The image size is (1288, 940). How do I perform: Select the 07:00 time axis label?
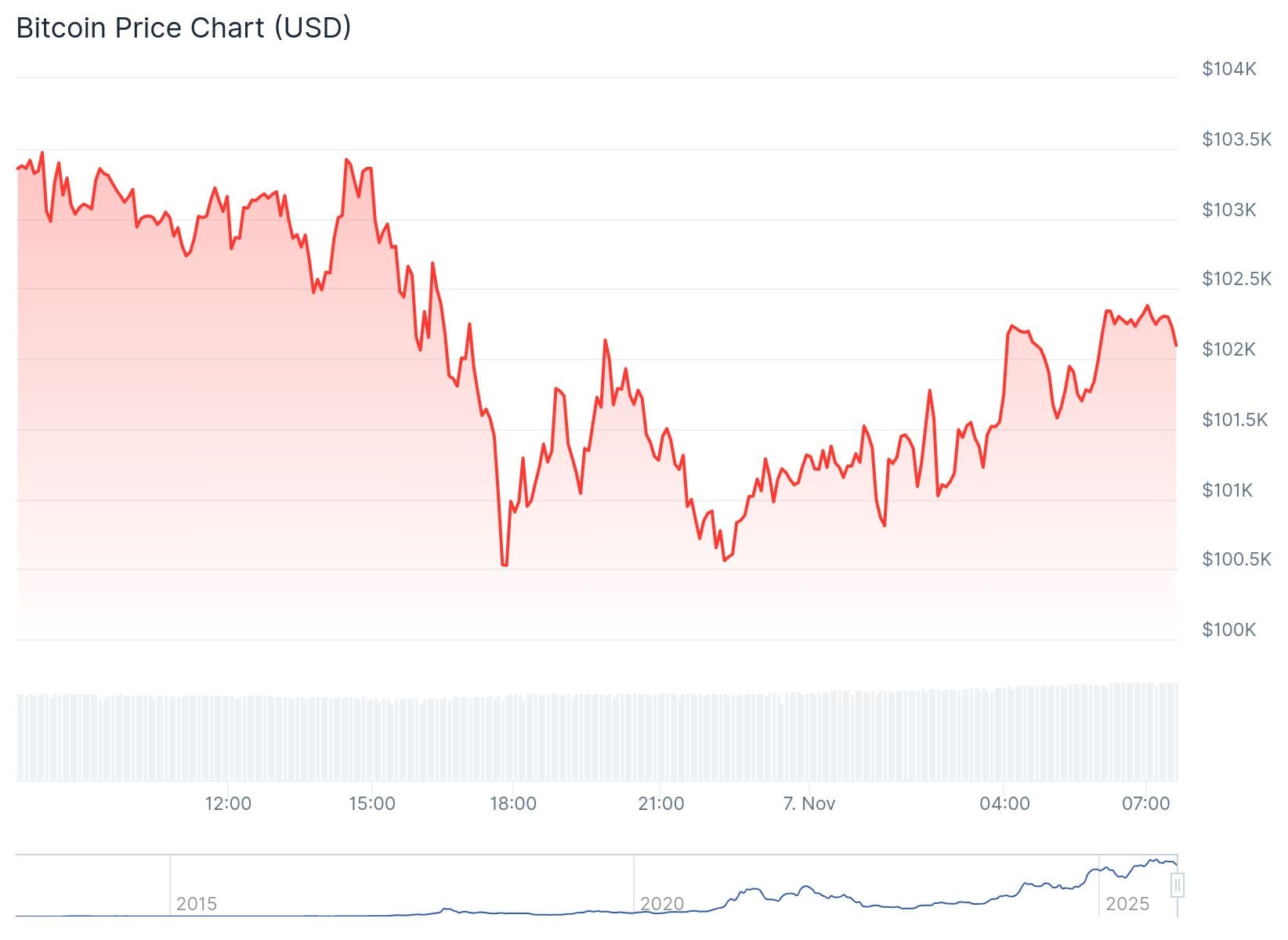[x=1145, y=804]
